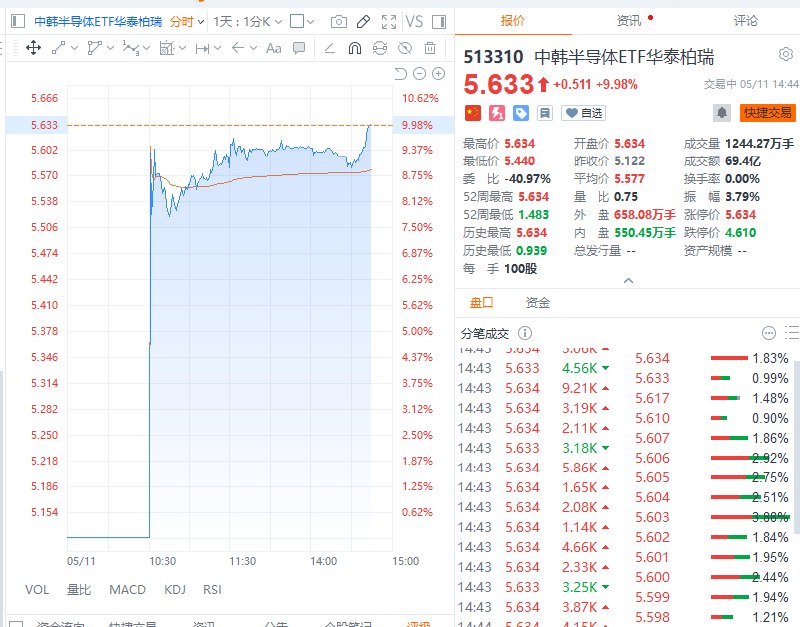Viewport: 800px width, 627px height.
Task: Delete drawings with the trash icon
Action: coord(430,48)
